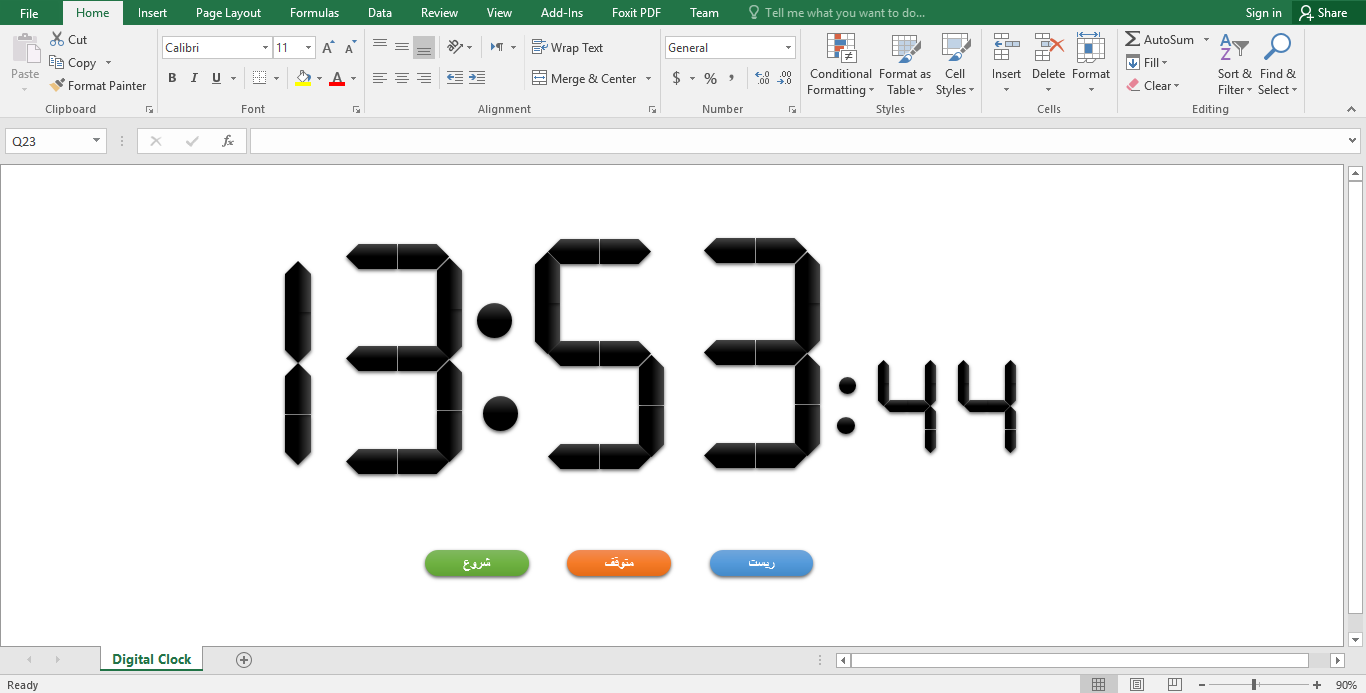1366x693 pixels.
Task: Switch to the Page Layout tab
Action: click(228, 13)
